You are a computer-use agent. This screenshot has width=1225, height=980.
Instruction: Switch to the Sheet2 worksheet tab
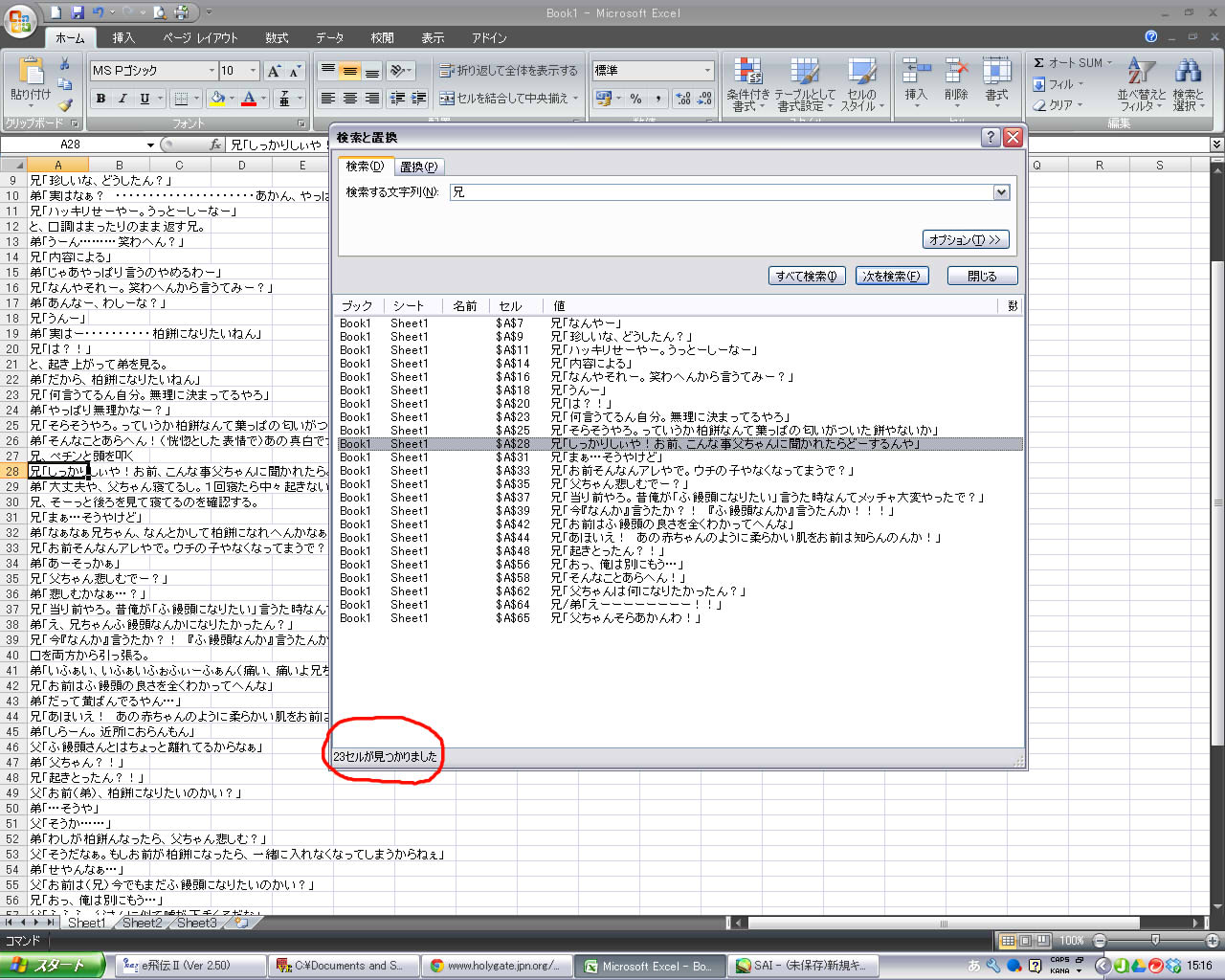tap(142, 923)
